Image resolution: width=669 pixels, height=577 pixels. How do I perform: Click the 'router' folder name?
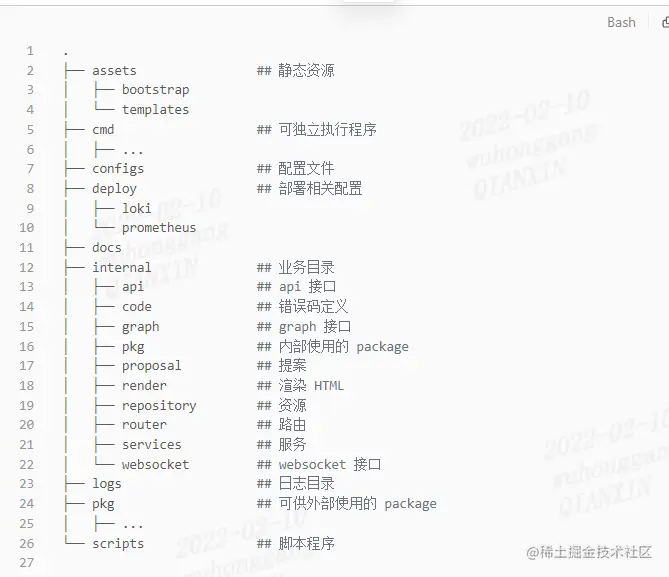click(x=144, y=425)
